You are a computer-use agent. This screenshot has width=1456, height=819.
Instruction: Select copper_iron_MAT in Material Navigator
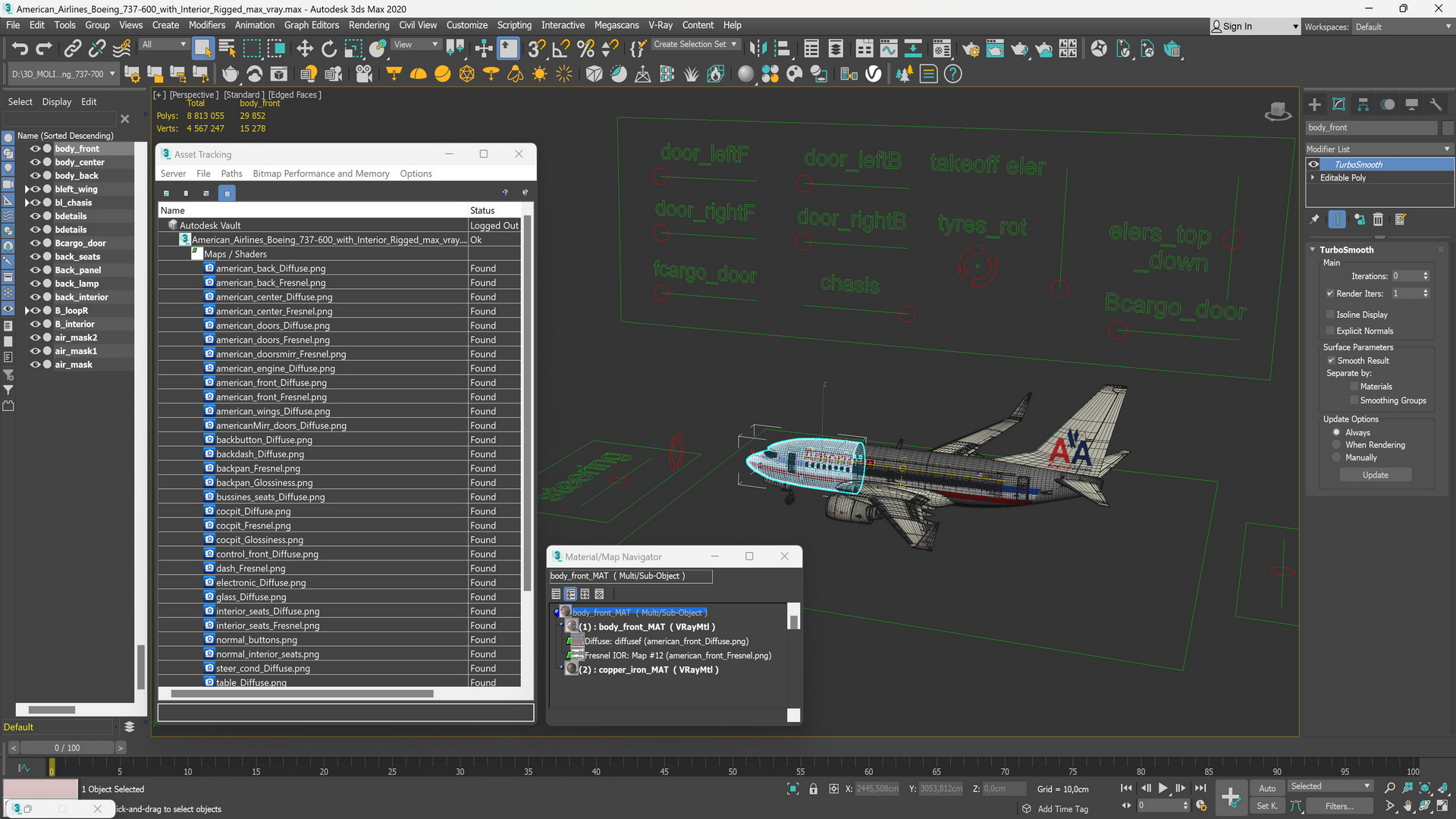pos(648,670)
